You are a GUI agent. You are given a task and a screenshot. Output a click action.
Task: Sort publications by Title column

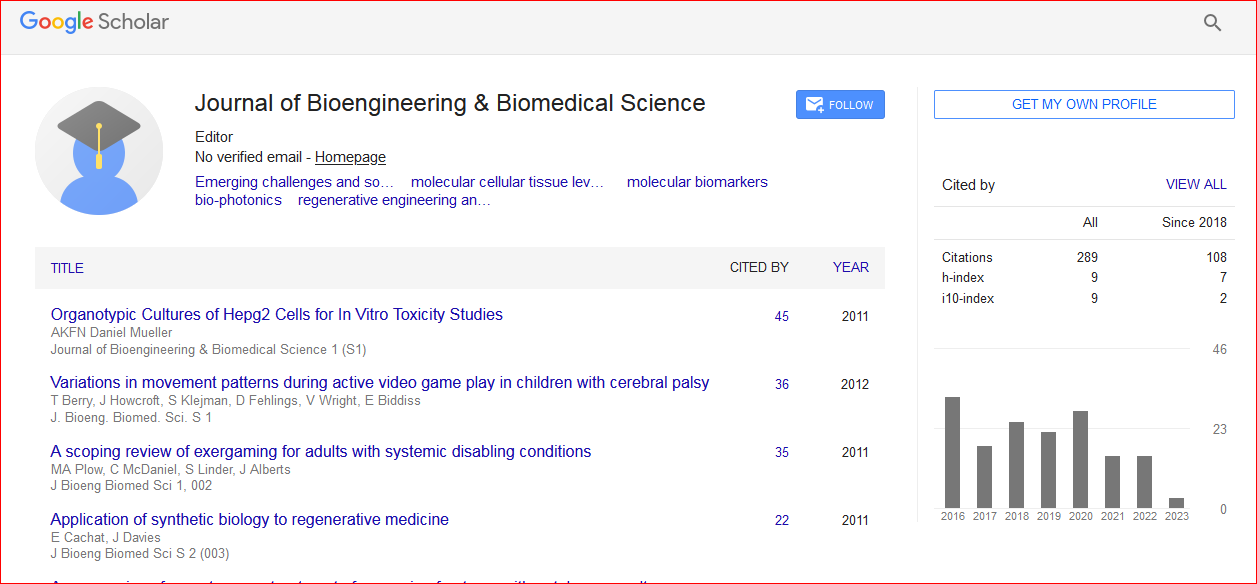pos(67,268)
